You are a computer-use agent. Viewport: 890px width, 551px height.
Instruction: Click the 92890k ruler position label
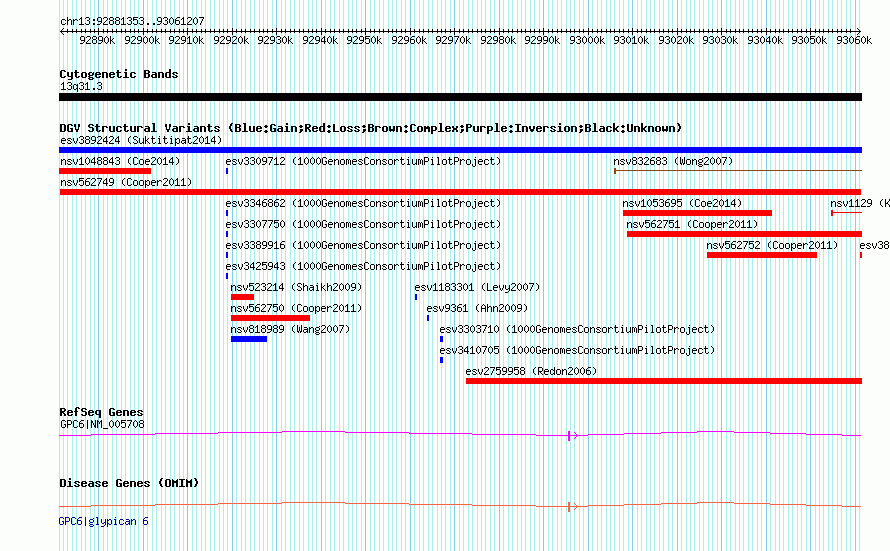coord(97,40)
